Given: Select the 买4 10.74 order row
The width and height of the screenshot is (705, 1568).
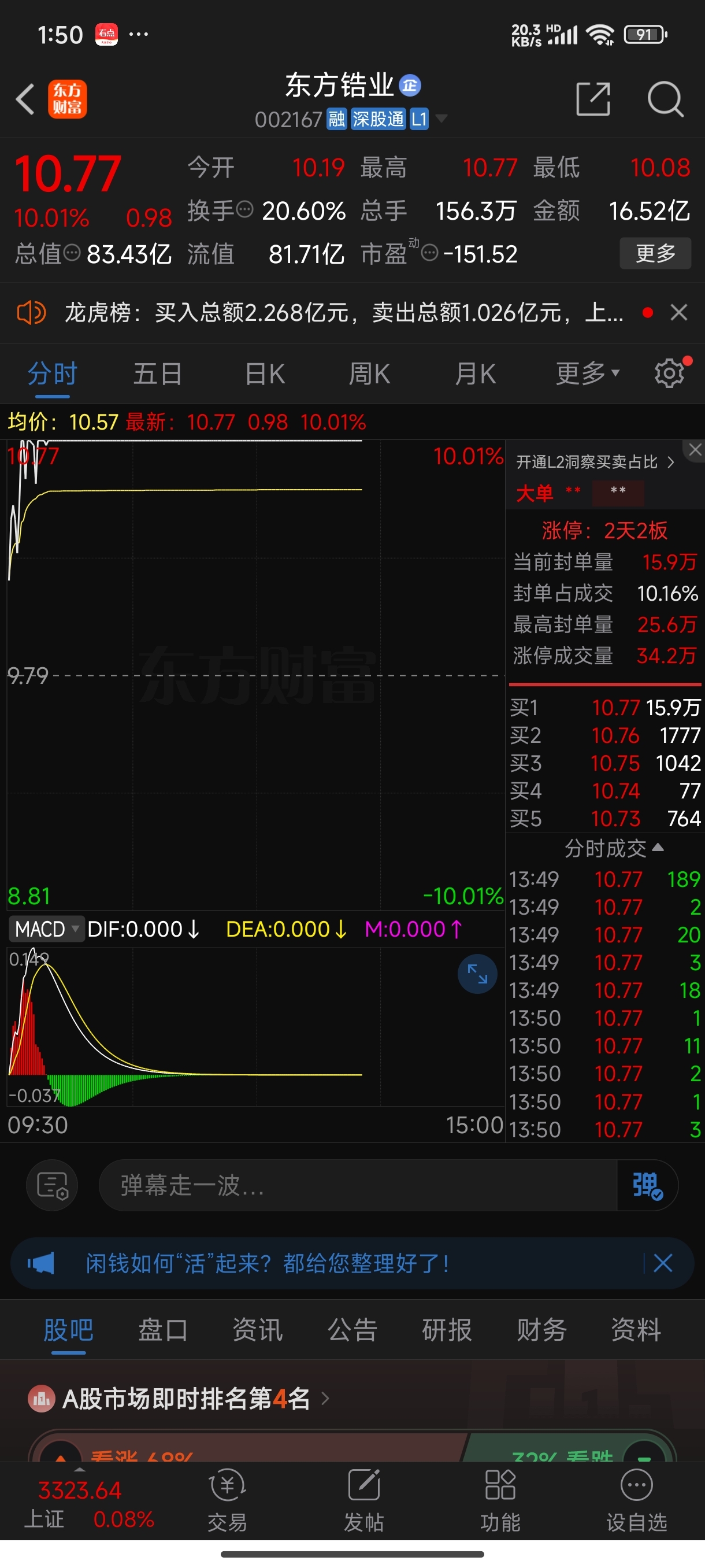Looking at the screenshot, I should pyautogui.click(x=605, y=791).
